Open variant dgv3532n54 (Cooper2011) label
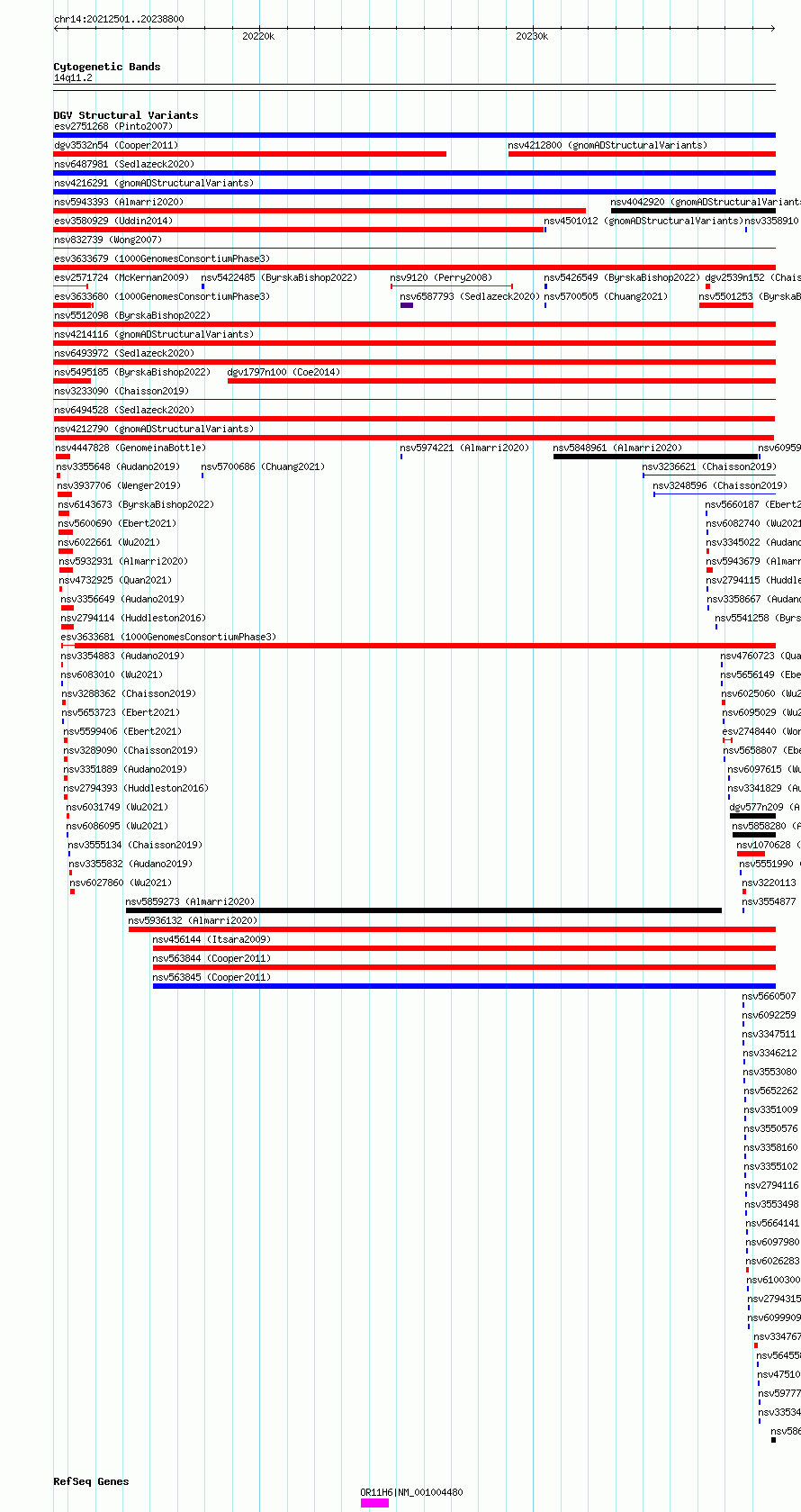Image resolution: width=801 pixels, height=1512 pixels. point(116,145)
